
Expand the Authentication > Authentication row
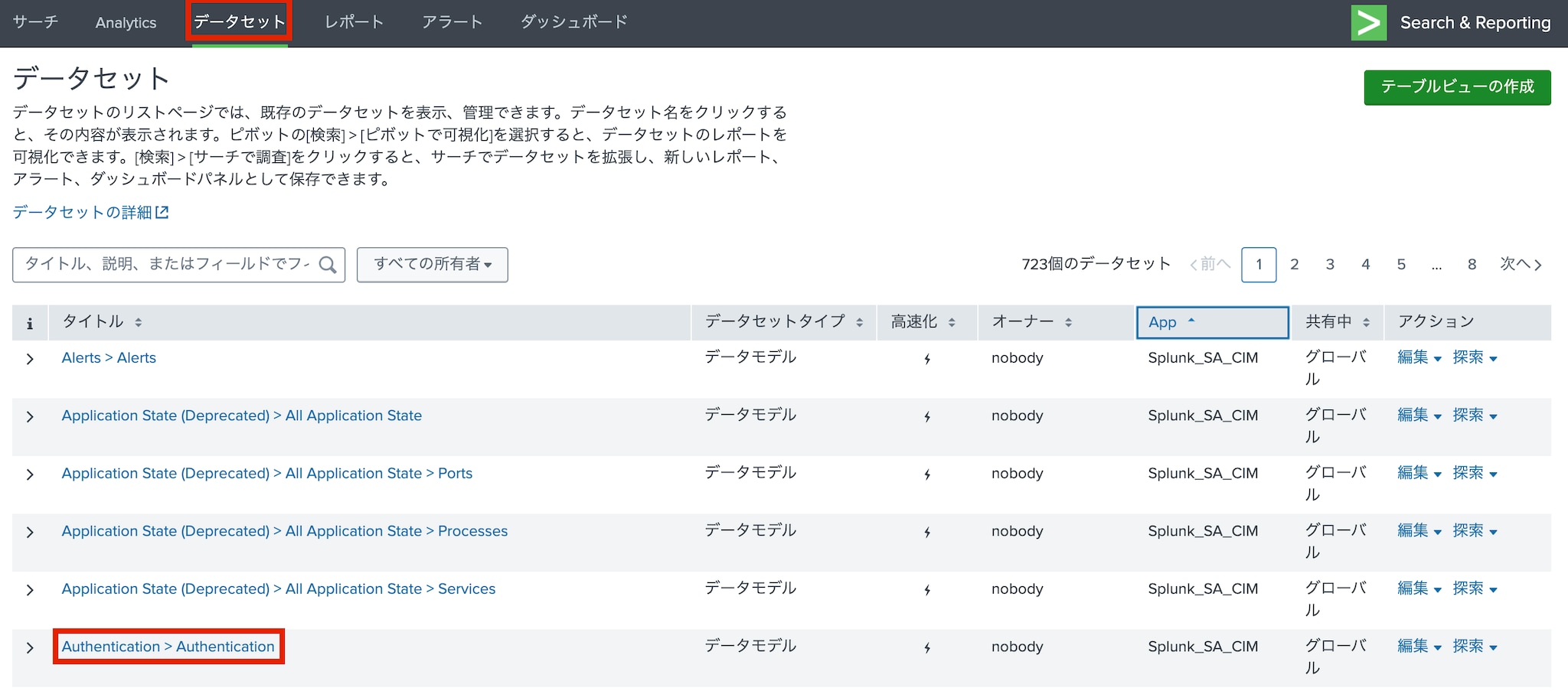pyautogui.click(x=30, y=648)
